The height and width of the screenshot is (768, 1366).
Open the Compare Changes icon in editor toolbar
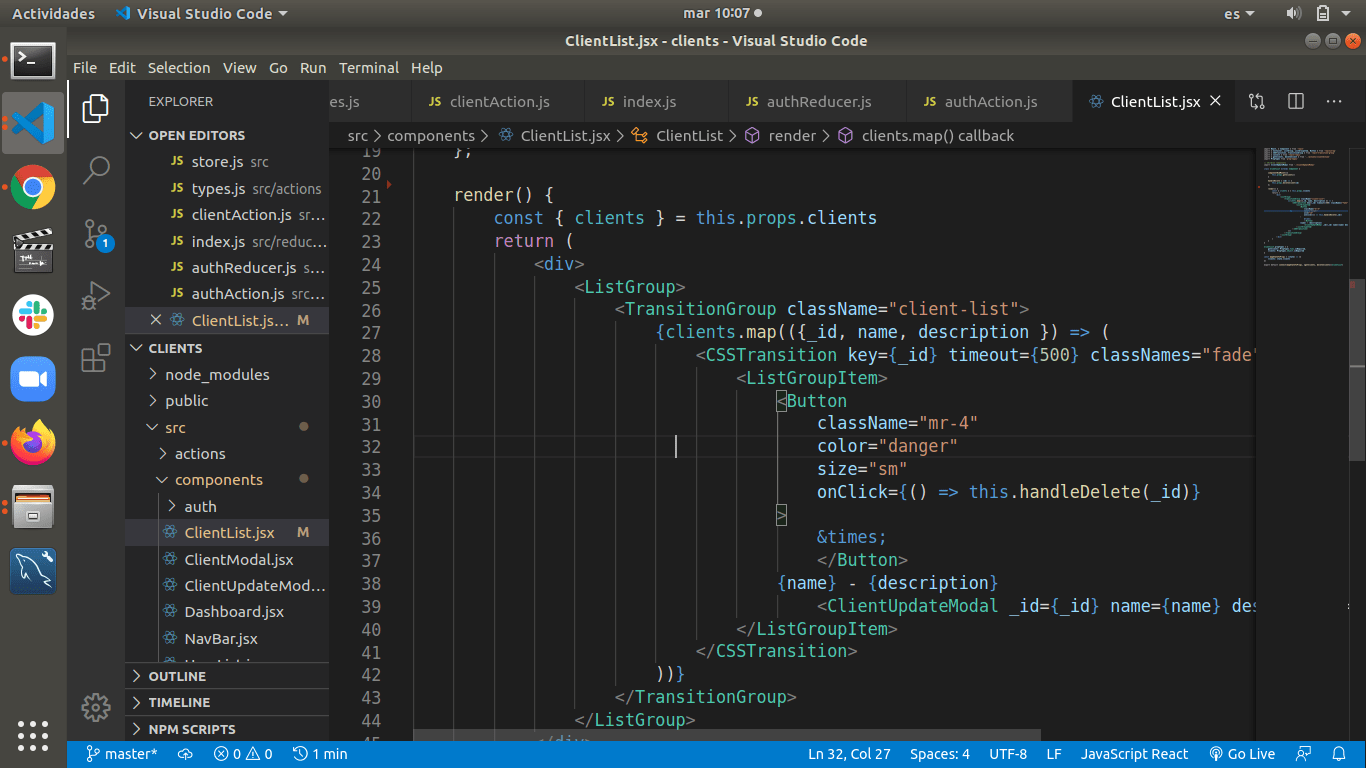click(1257, 101)
